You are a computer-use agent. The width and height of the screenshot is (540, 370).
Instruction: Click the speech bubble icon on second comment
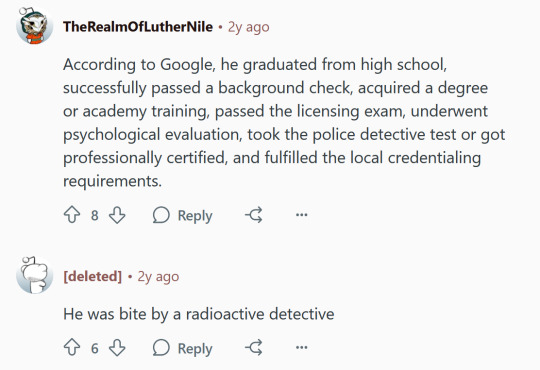tap(161, 348)
